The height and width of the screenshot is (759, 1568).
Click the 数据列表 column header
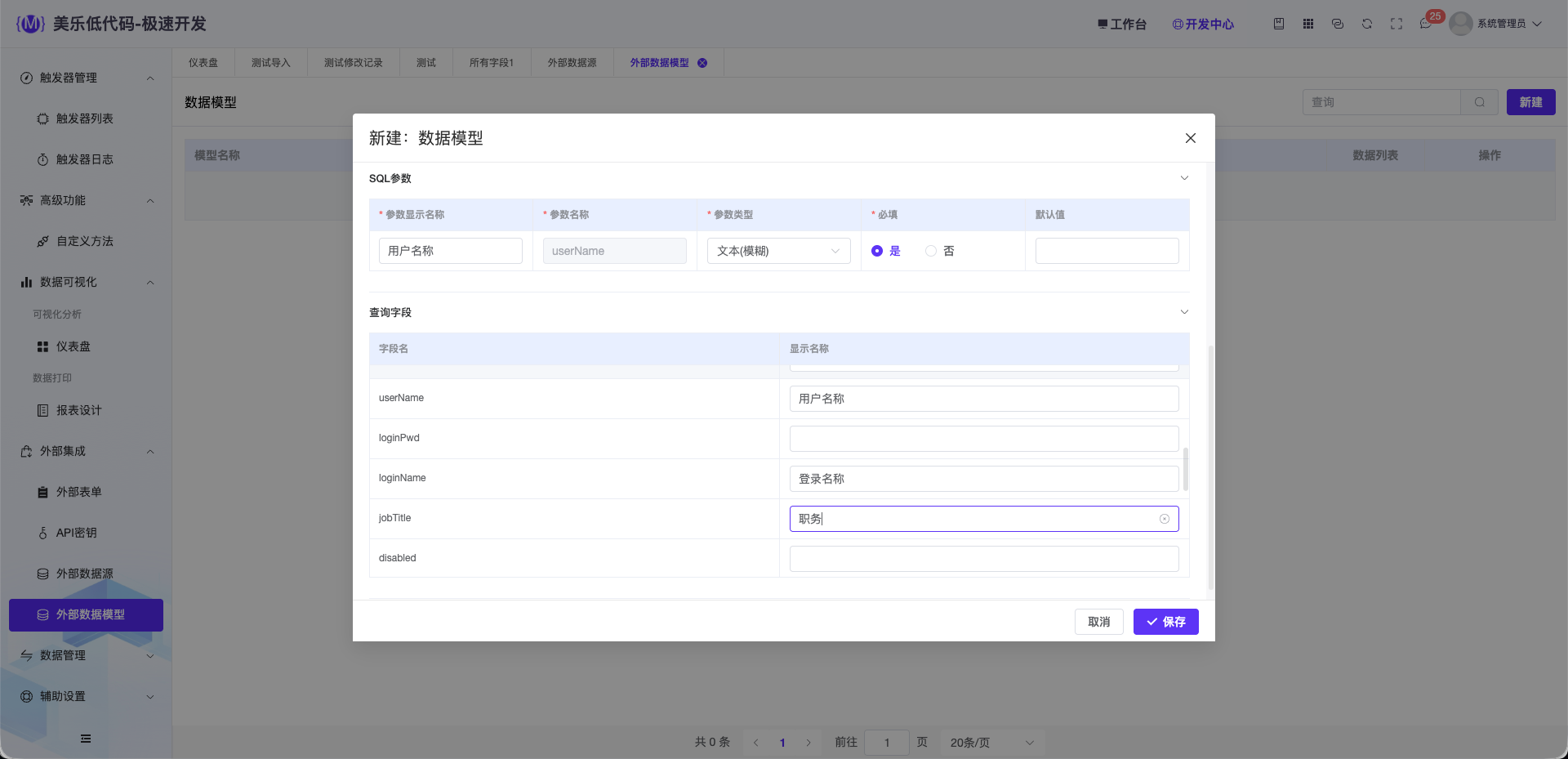point(1375,155)
